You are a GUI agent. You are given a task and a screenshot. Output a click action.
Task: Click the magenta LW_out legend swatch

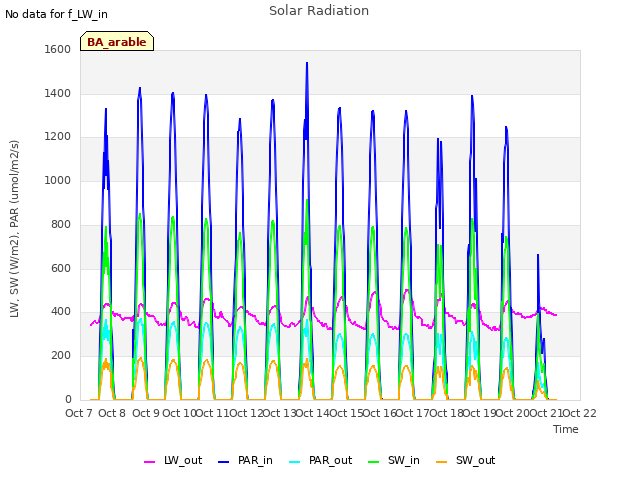click(149, 462)
